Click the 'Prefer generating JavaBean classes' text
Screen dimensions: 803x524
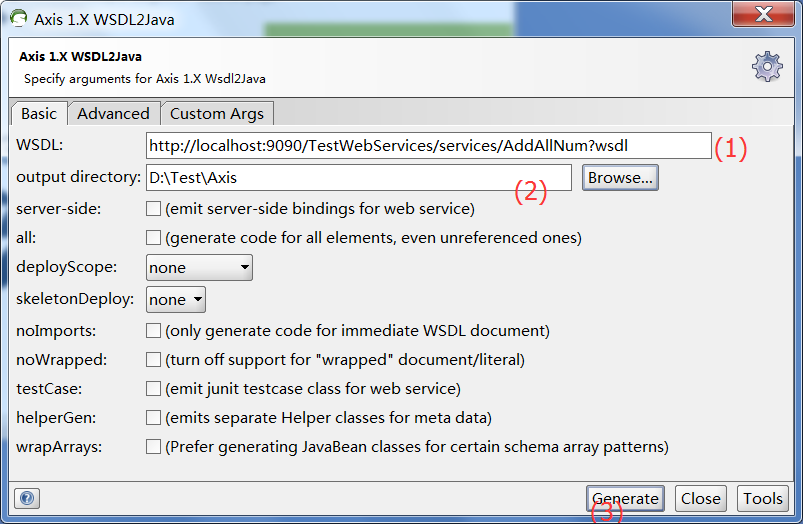[417, 447]
